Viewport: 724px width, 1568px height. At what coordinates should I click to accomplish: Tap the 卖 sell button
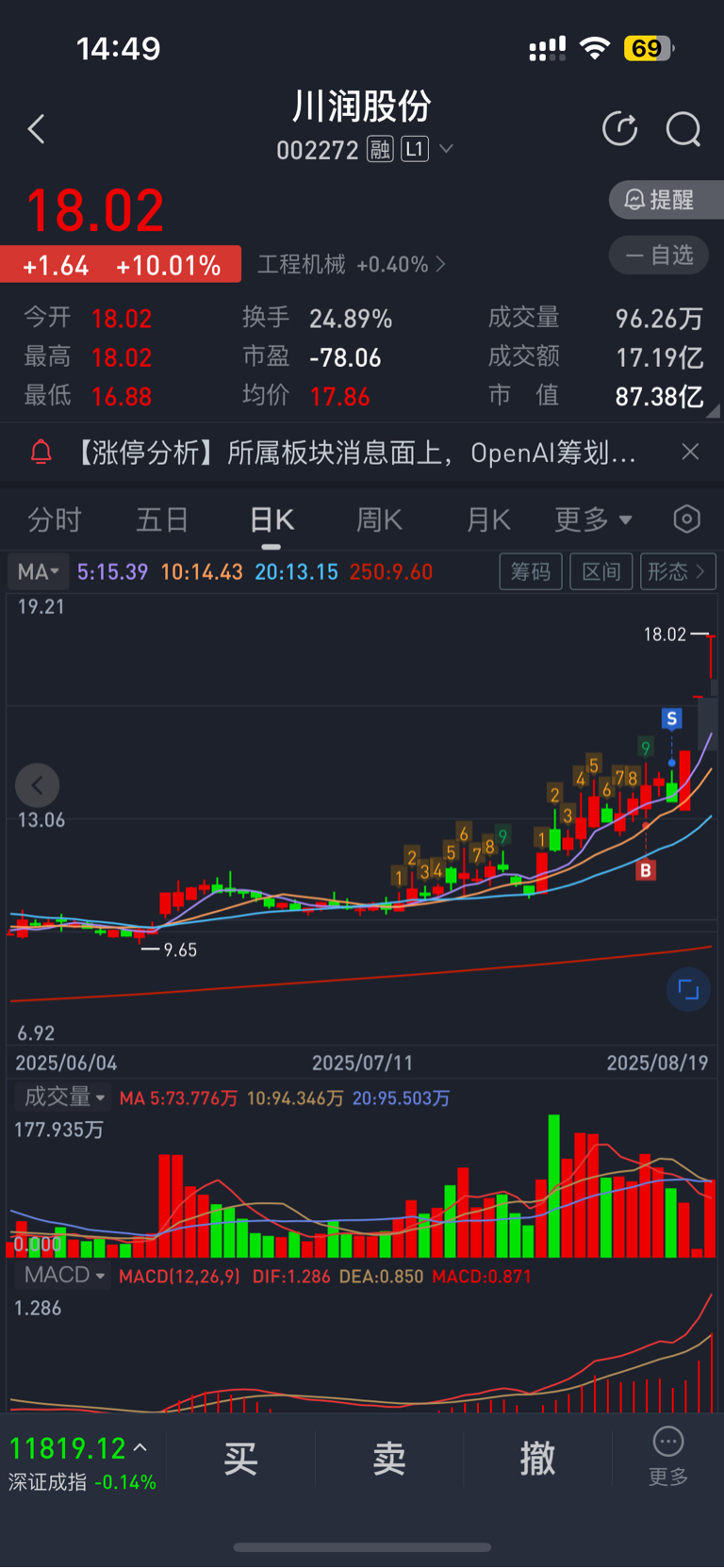(388, 1459)
